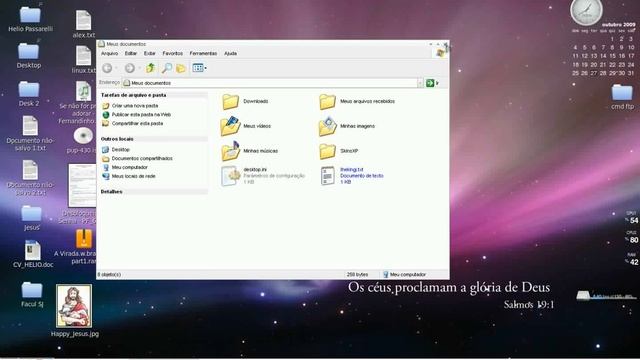
Task: Open the Arquivo menu
Action: click(x=109, y=53)
